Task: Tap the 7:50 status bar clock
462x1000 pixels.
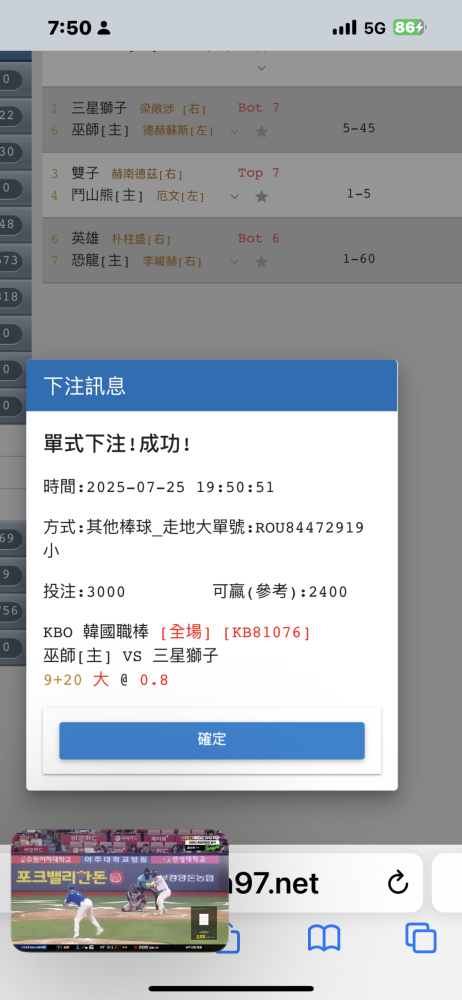Action: pos(70,27)
